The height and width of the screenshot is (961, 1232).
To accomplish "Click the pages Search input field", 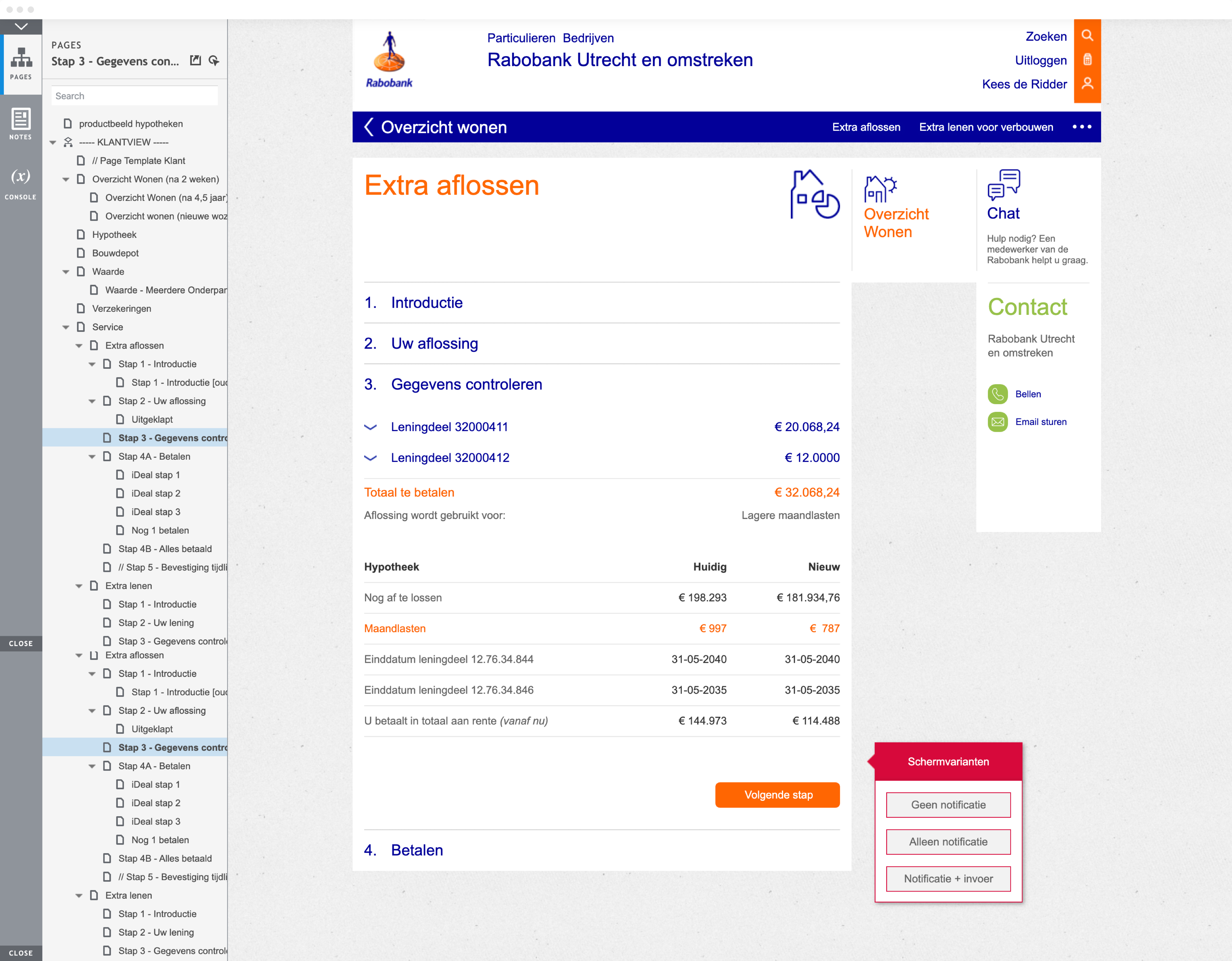I will tap(134, 96).
